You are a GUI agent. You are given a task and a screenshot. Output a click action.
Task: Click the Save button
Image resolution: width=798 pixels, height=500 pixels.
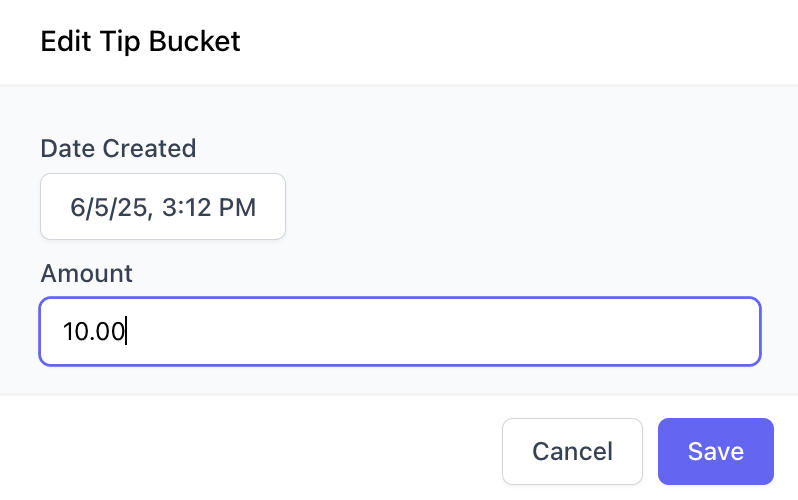click(715, 451)
